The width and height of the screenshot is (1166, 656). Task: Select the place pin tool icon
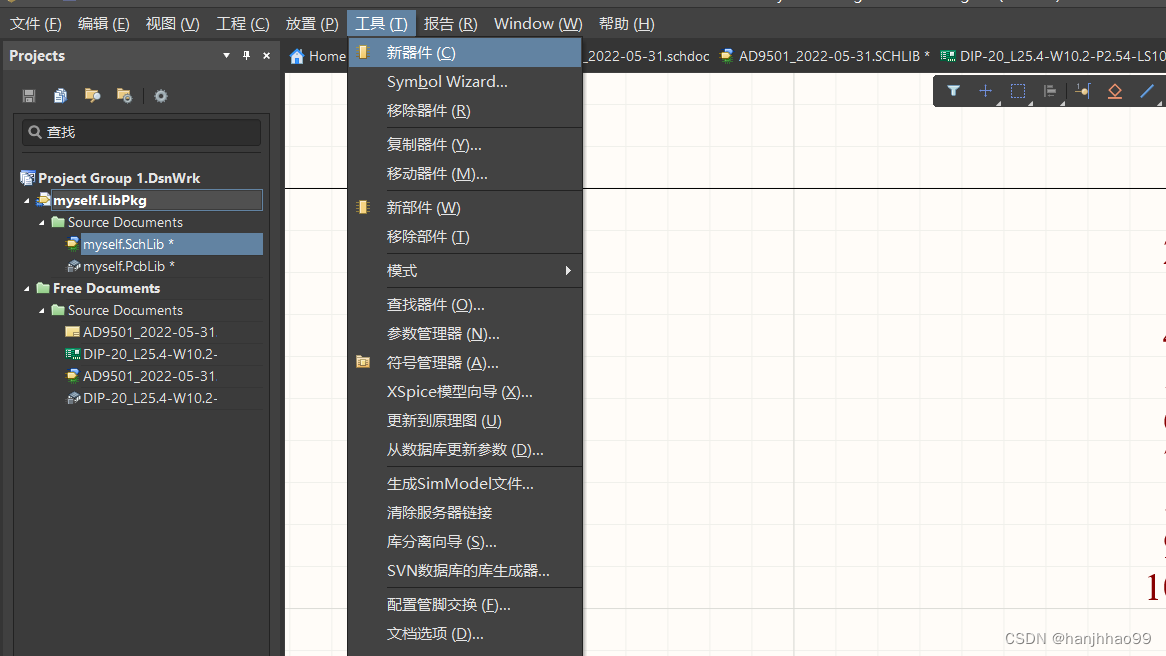tap(1083, 91)
